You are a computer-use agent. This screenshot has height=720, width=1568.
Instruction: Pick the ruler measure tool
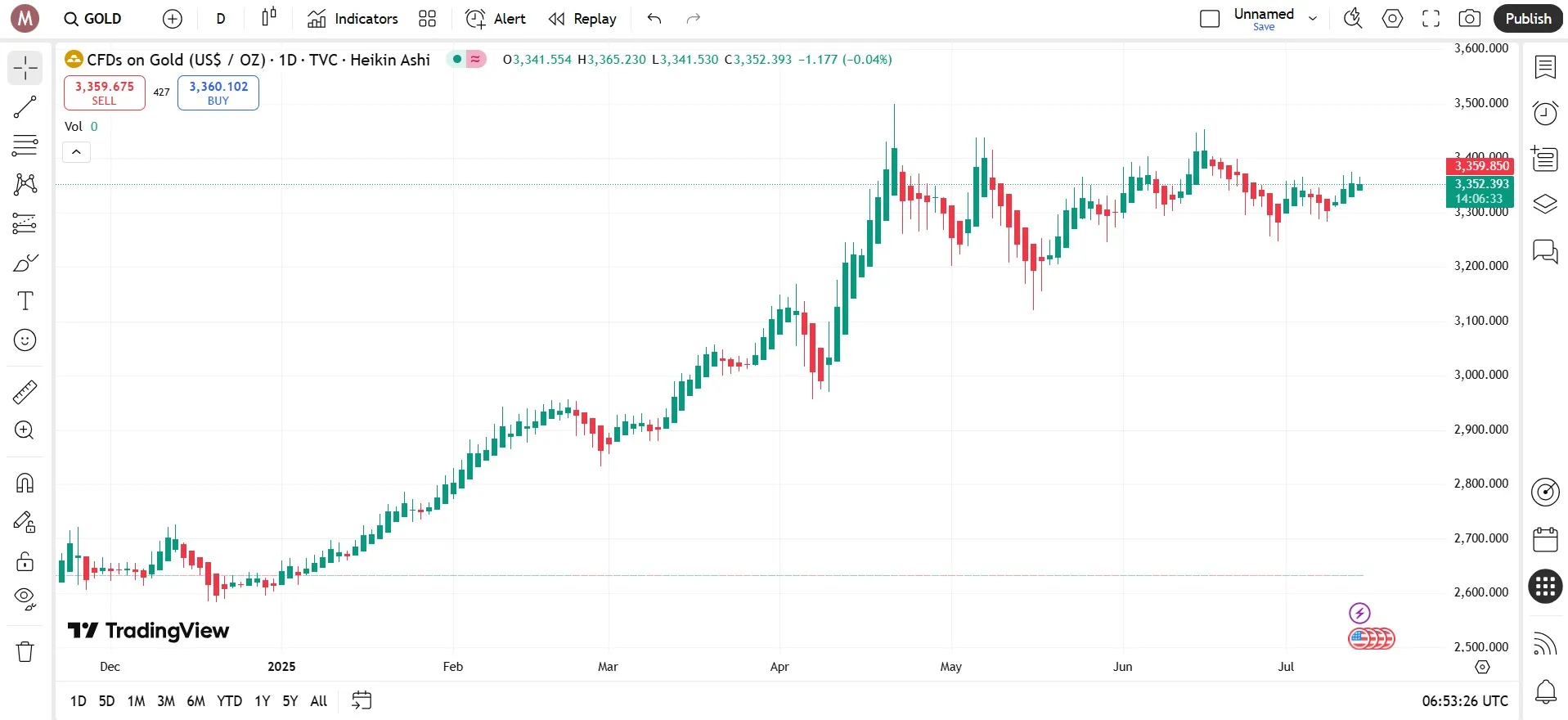[x=25, y=393]
